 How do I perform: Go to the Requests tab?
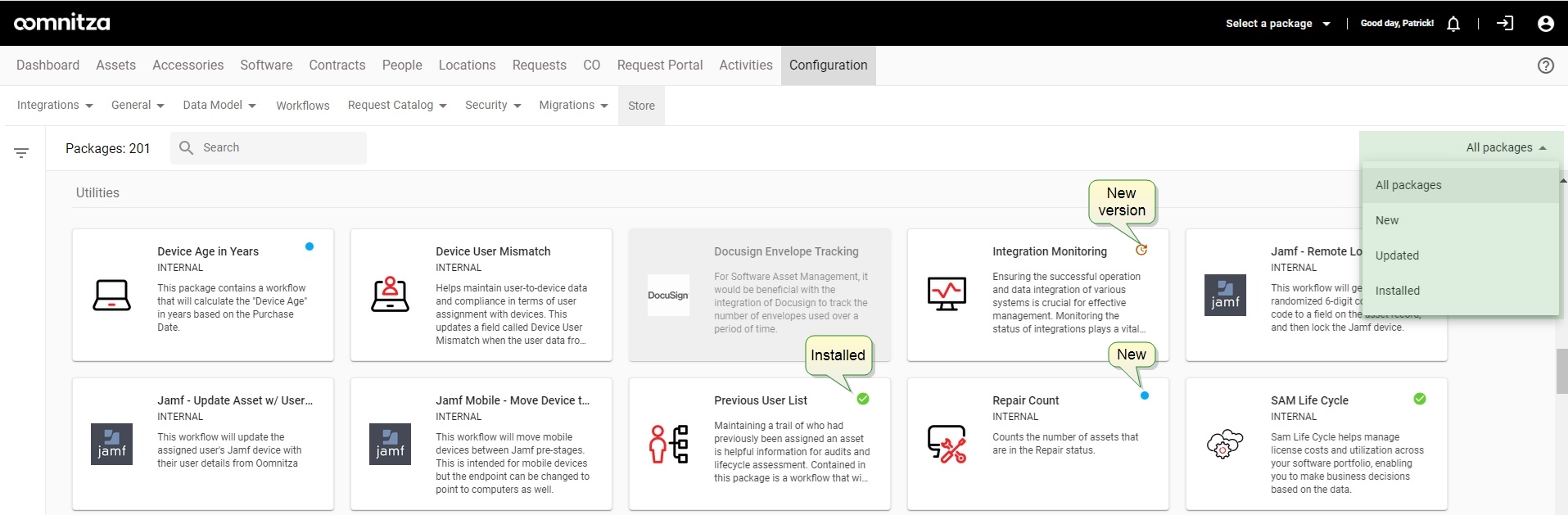[x=539, y=66]
